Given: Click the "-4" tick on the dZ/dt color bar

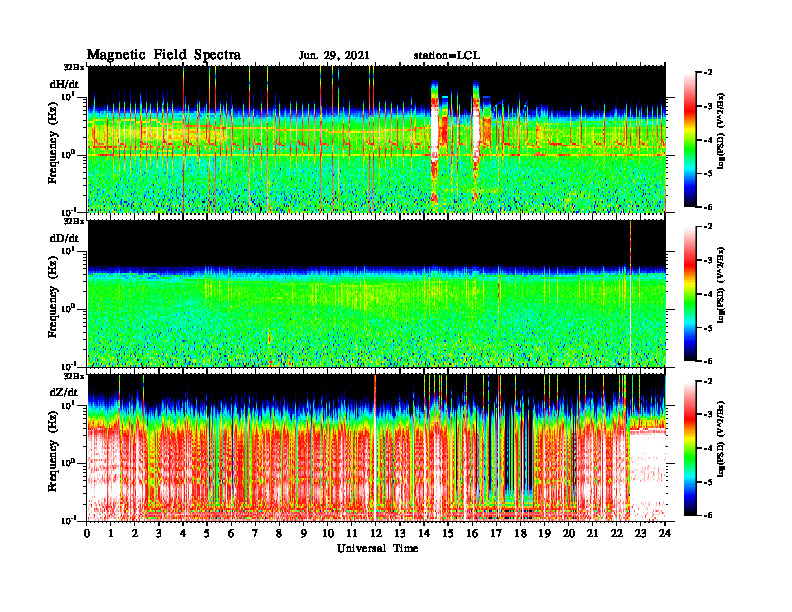Looking at the screenshot, I should 707,448.
